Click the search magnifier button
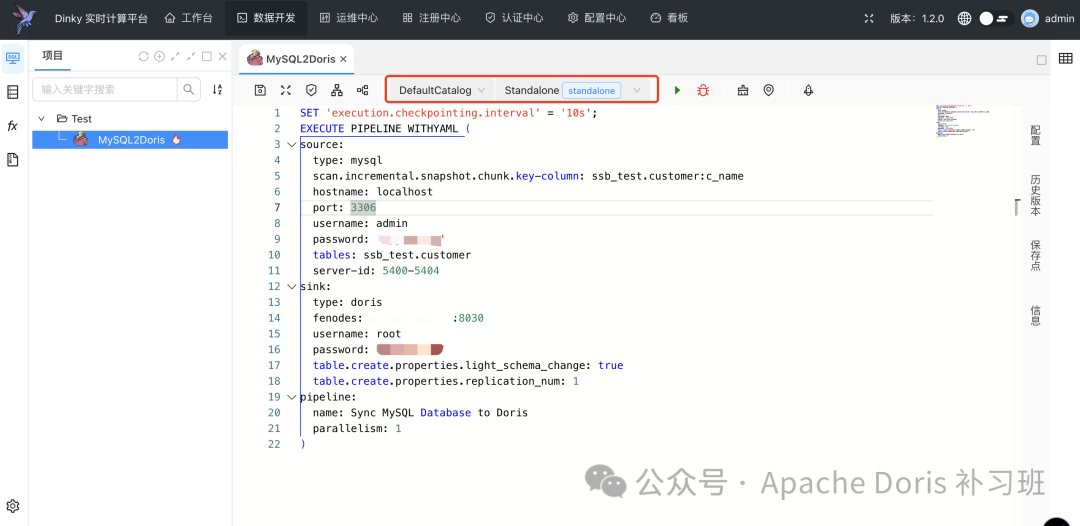This screenshot has width=1080, height=526. pyautogui.click(x=189, y=89)
